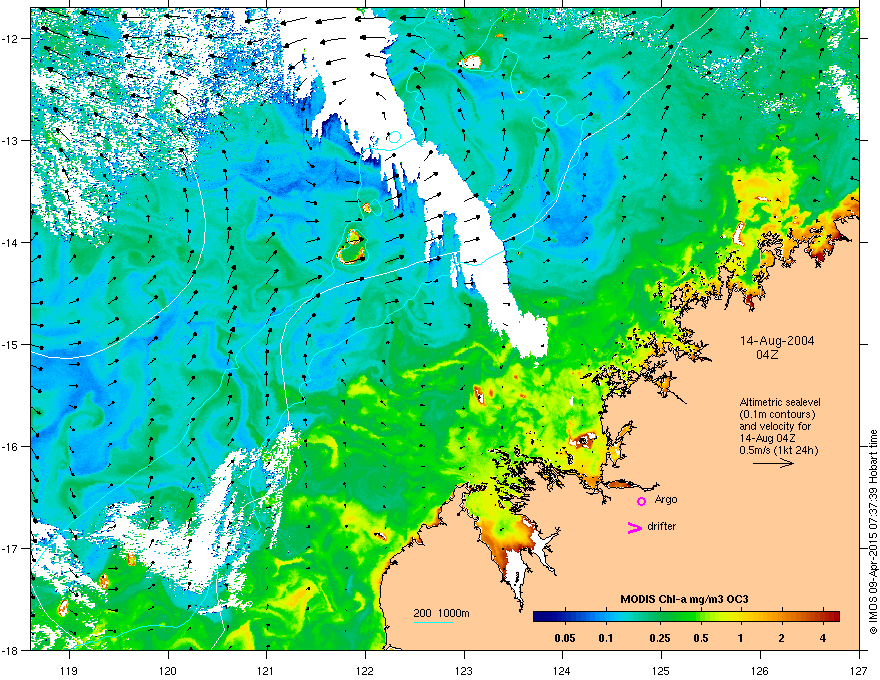This screenshot has height=680, width=880.
Task: Click the magenta drifter arrowhead symbol
Action: (x=635, y=527)
